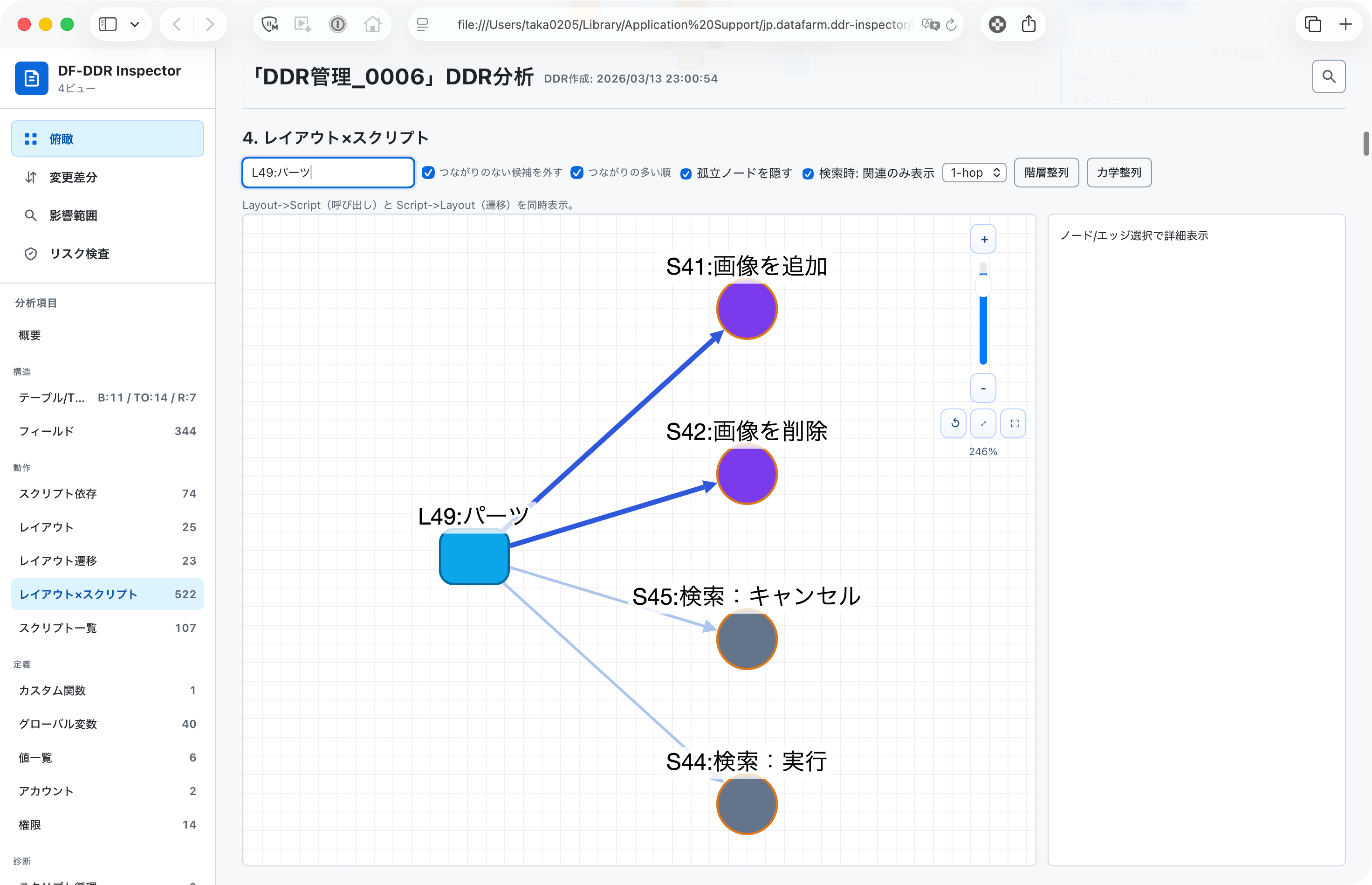Uncheck つながりの多い順 checkbox
Viewport: 1372px width, 885px height.
click(576, 173)
